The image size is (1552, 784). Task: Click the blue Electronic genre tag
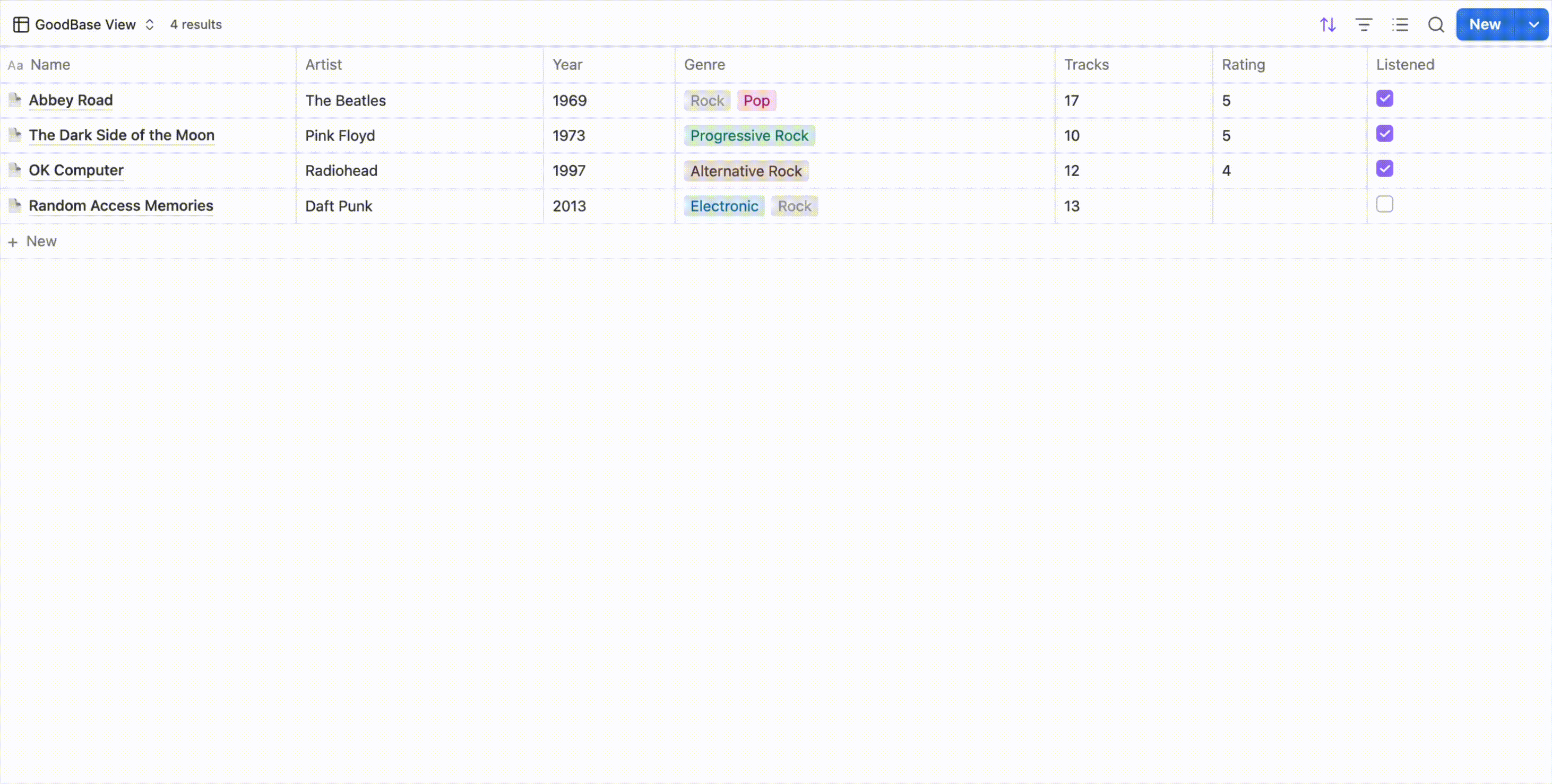(x=724, y=206)
